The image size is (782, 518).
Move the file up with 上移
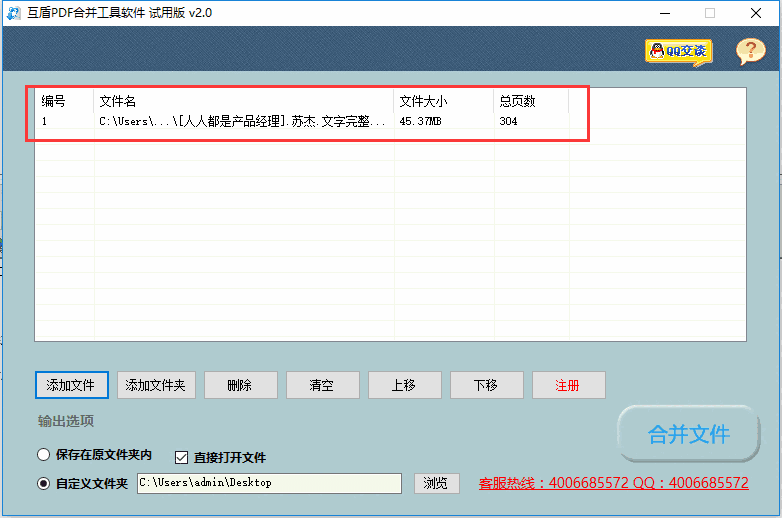(404, 385)
